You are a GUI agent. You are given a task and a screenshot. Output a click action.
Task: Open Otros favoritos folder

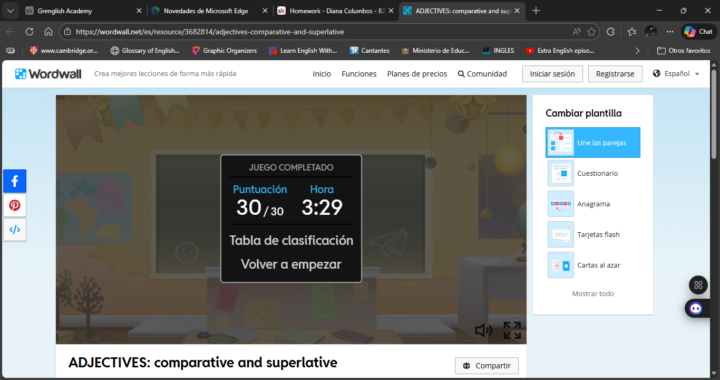tap(683, 50)
